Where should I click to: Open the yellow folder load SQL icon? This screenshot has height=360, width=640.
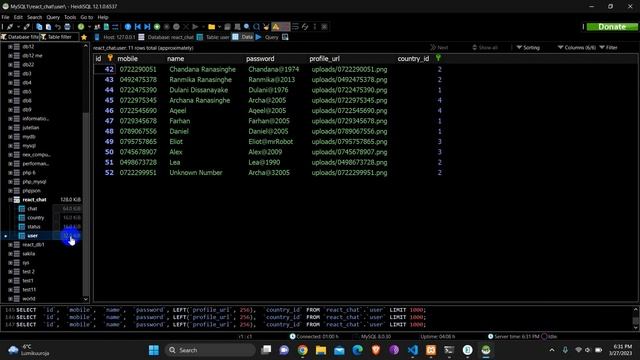coord(211,27)
